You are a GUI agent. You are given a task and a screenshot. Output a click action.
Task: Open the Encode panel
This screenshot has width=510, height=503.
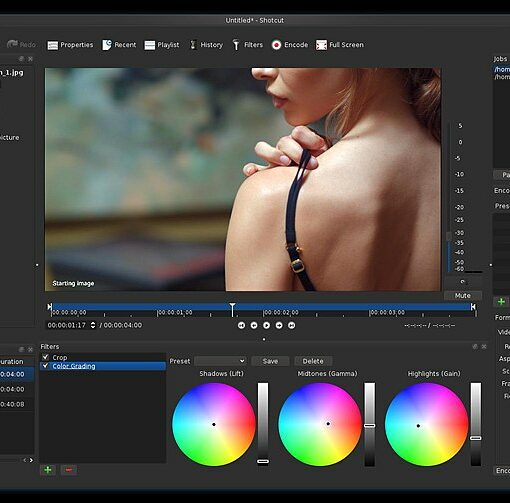[x=290, y=45]
